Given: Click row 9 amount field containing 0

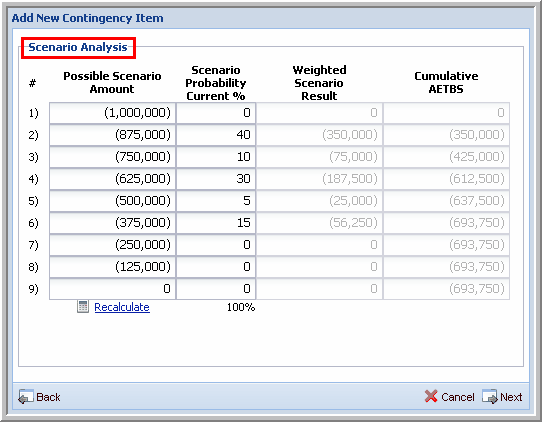Looking at the screenshot, I should tap(113, 289).
